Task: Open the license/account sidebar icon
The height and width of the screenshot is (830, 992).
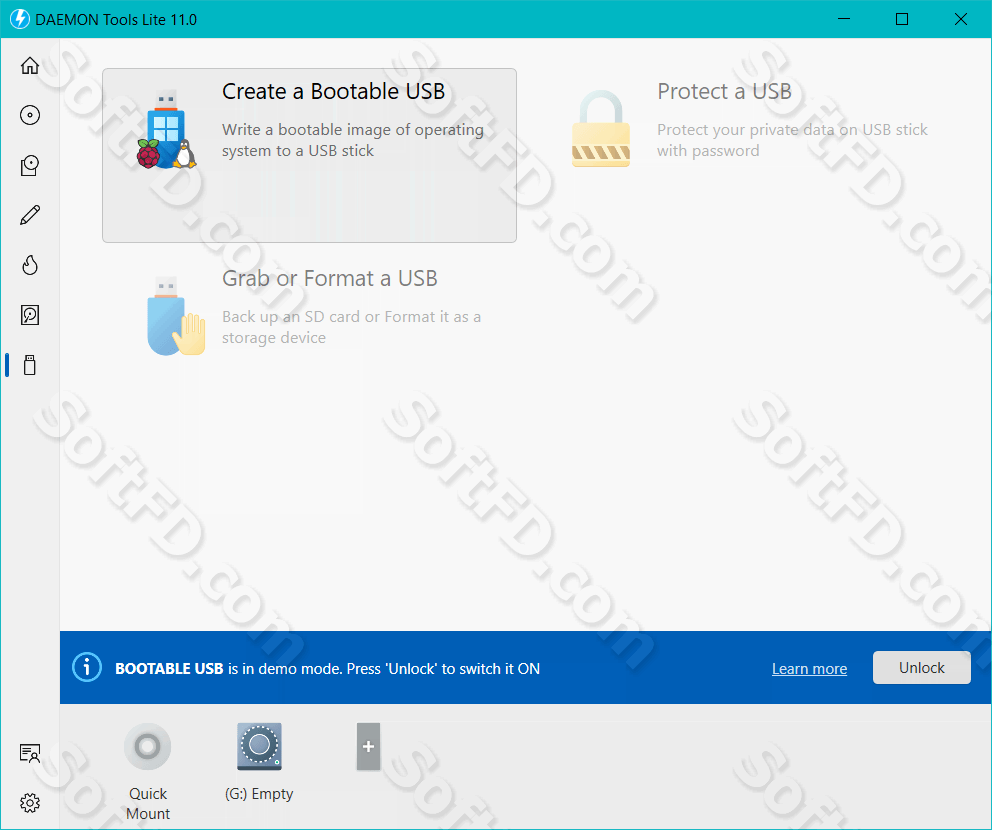Action: coord(30,753)
